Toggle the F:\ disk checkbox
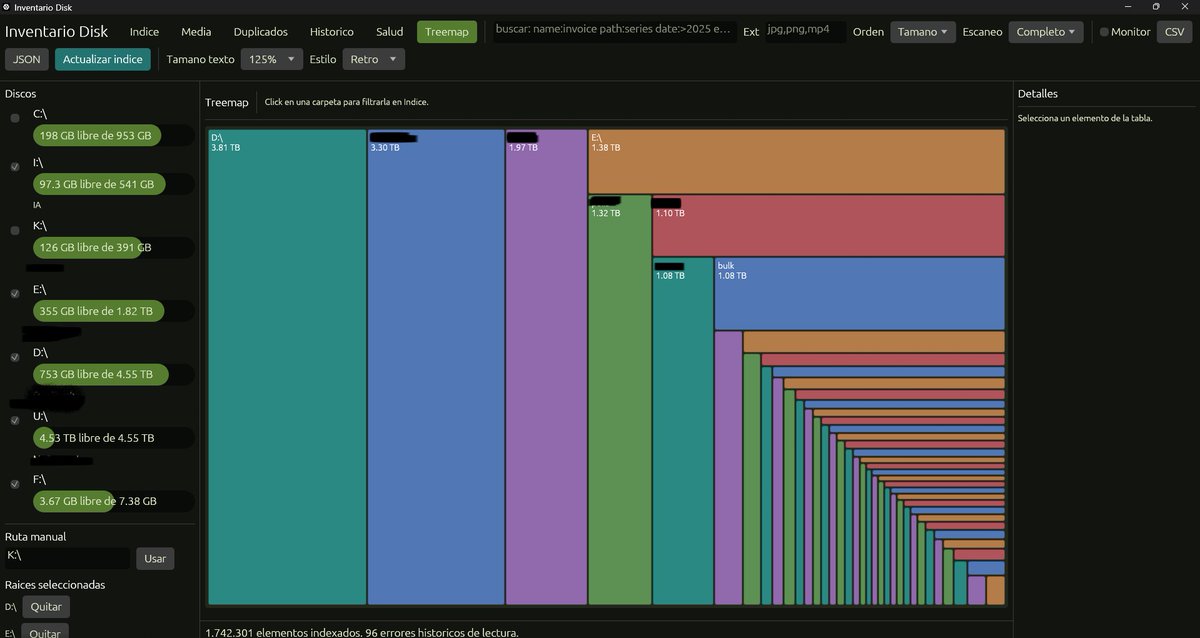1200x638 pixels. [15, 484]
